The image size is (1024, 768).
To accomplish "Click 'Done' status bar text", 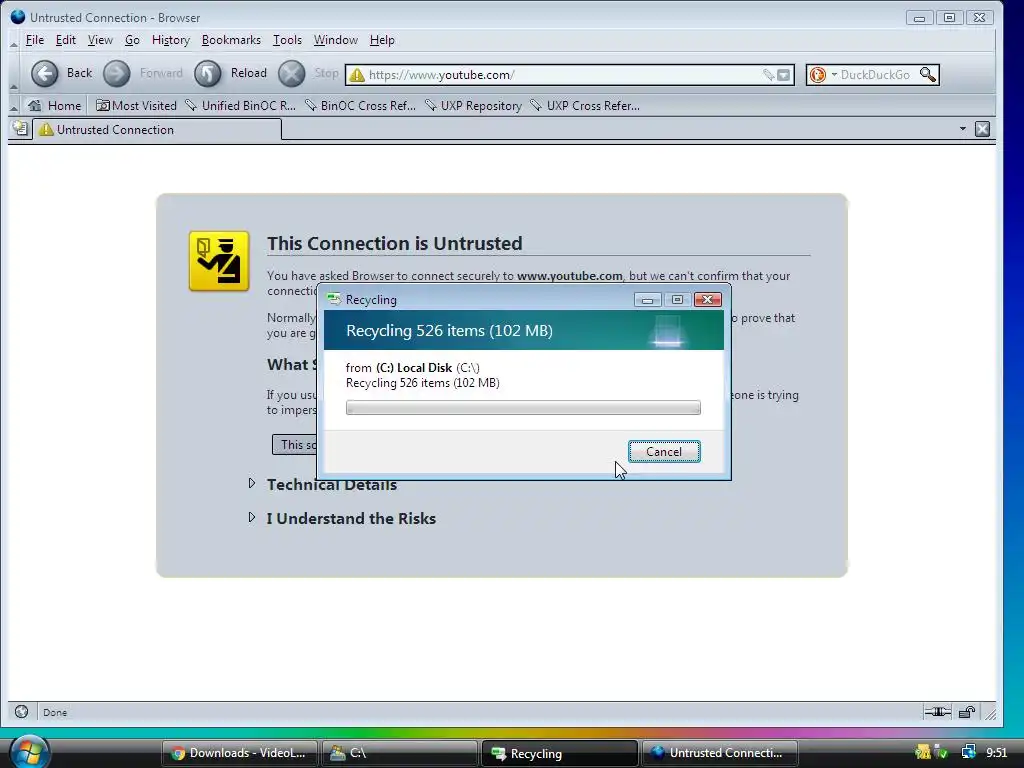I will 55,712.
